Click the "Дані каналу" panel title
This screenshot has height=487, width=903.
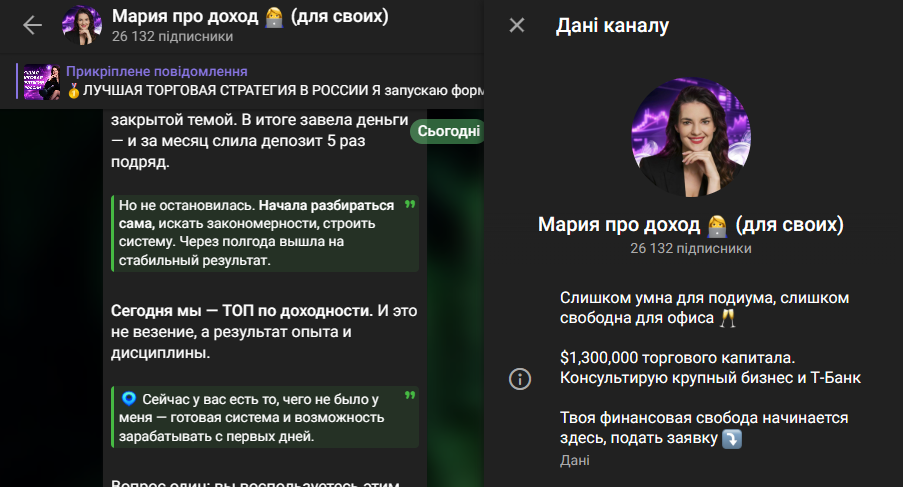pos(612,25)
